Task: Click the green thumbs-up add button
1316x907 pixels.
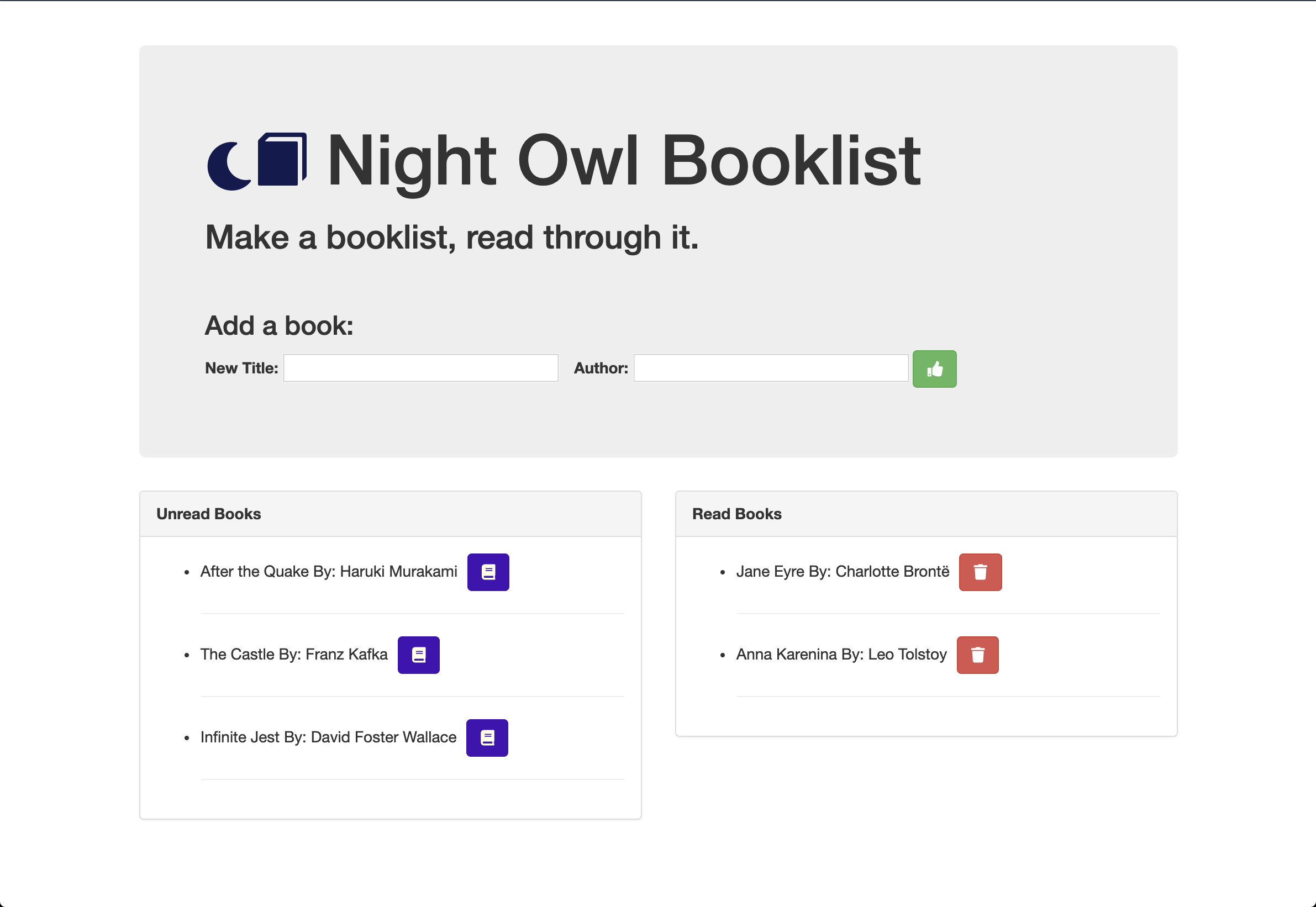Action: click(934, 369)
